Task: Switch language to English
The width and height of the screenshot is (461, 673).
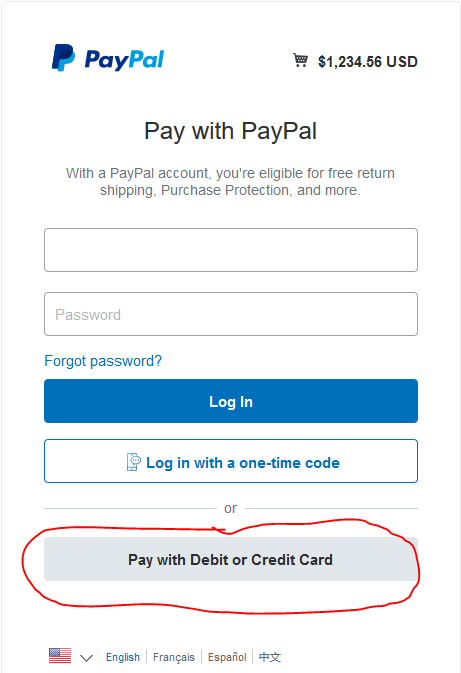Action: pyautogui.click(x=123, y=657)
